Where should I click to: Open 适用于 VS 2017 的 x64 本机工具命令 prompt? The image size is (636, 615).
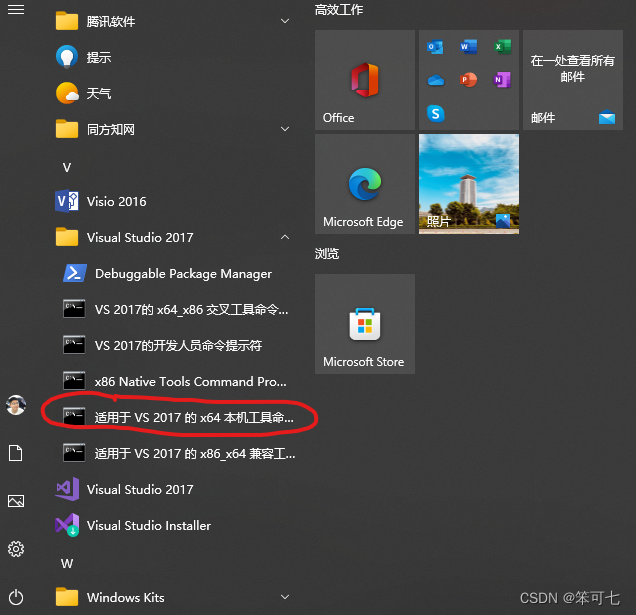click(x=176, y=417)
